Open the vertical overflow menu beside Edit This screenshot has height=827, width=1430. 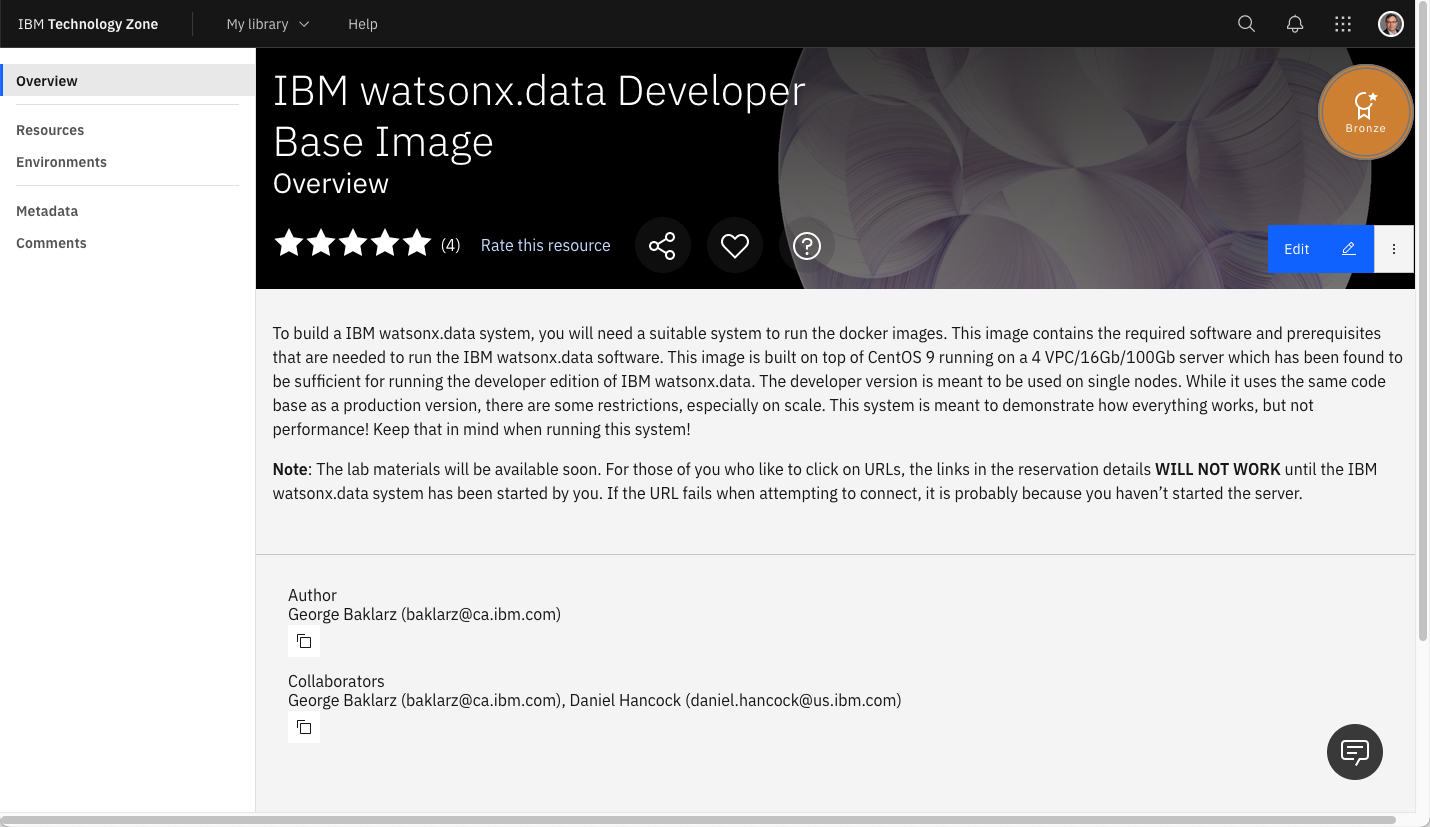pos(1394,249)
